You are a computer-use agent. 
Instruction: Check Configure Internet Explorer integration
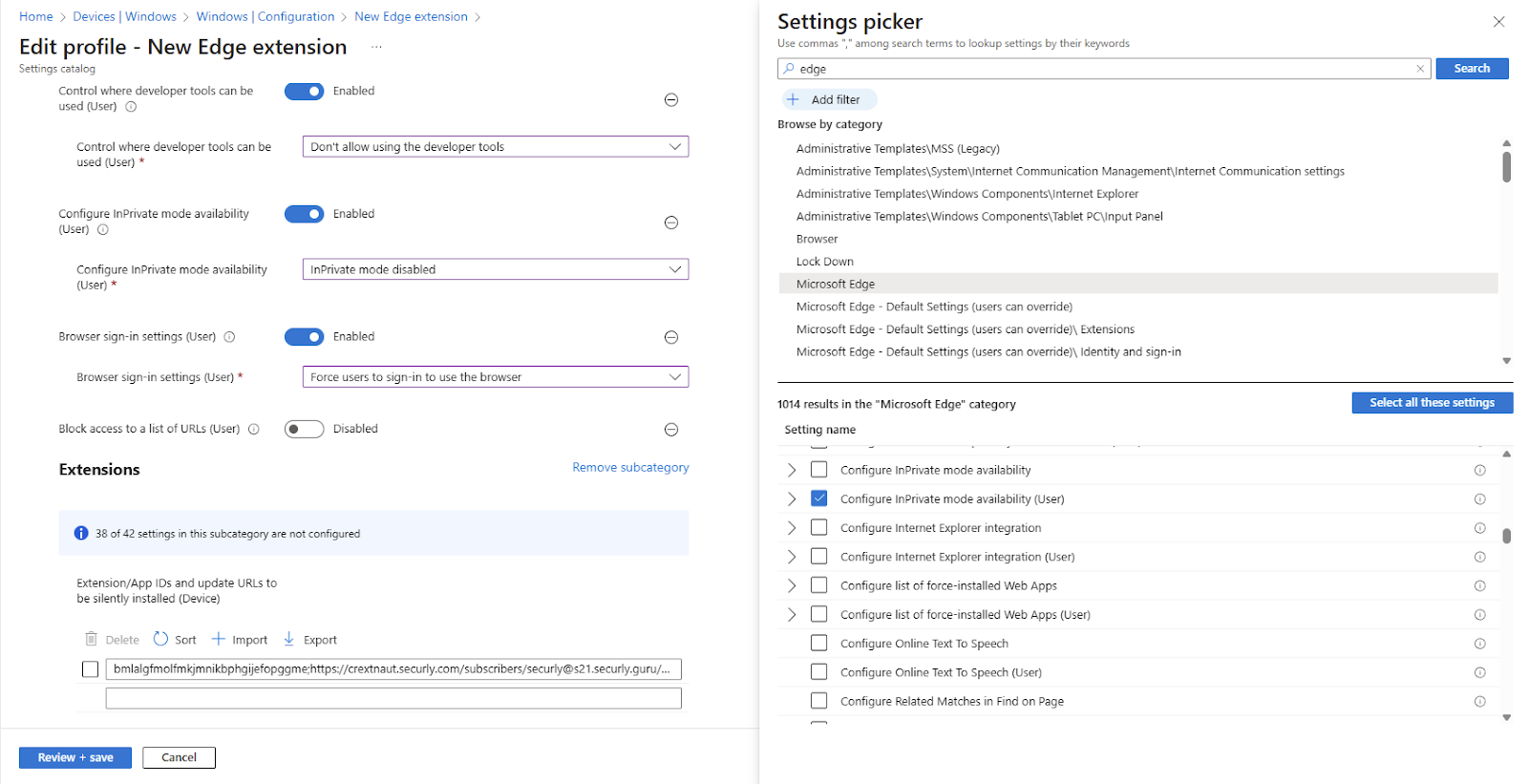coord(818,527)
